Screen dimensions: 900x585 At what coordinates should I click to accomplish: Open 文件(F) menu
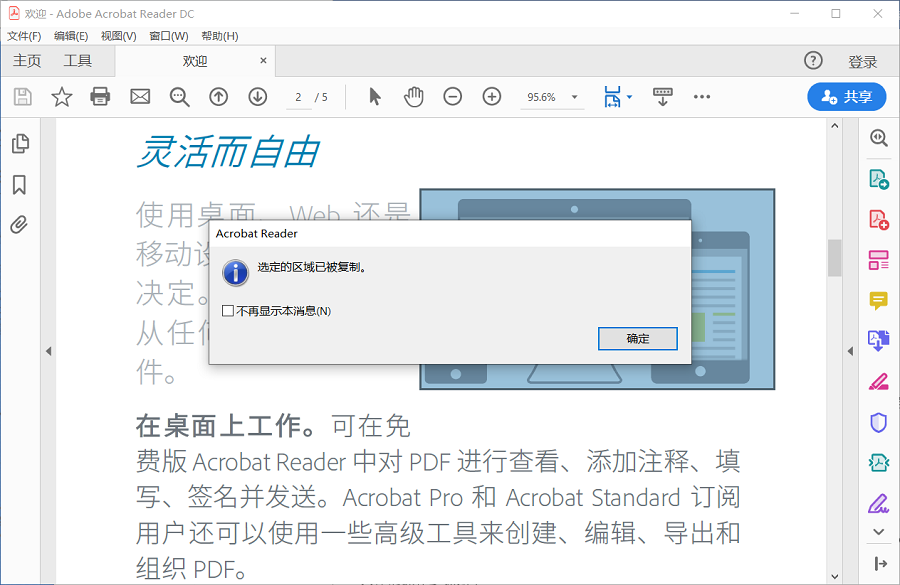point(24,36)
